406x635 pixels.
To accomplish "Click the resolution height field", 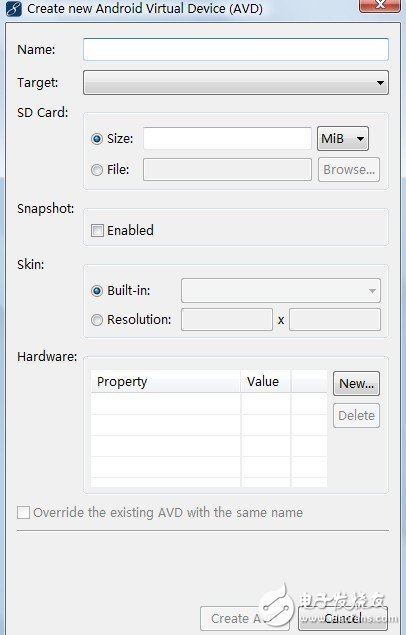I will coord(334,320).
